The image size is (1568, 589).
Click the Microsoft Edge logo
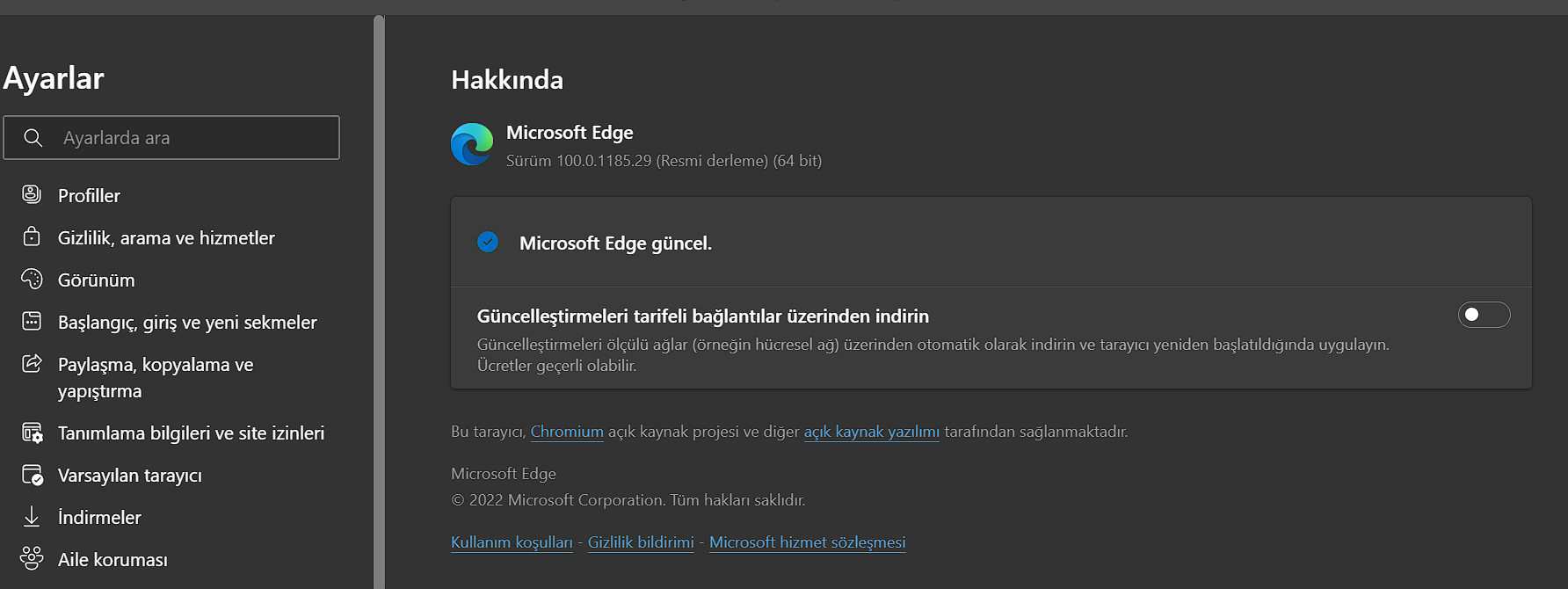pyautogui.click(x=472, y=144)
